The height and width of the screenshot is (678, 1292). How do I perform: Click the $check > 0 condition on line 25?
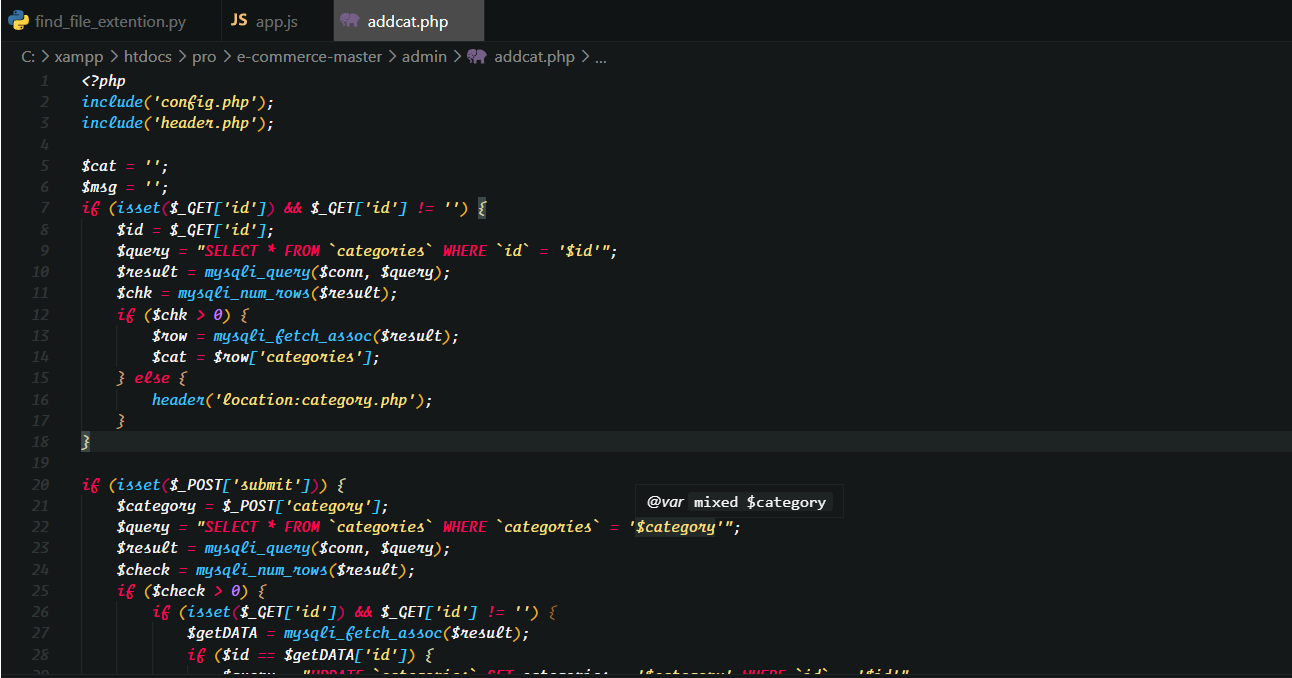[195, 591]
